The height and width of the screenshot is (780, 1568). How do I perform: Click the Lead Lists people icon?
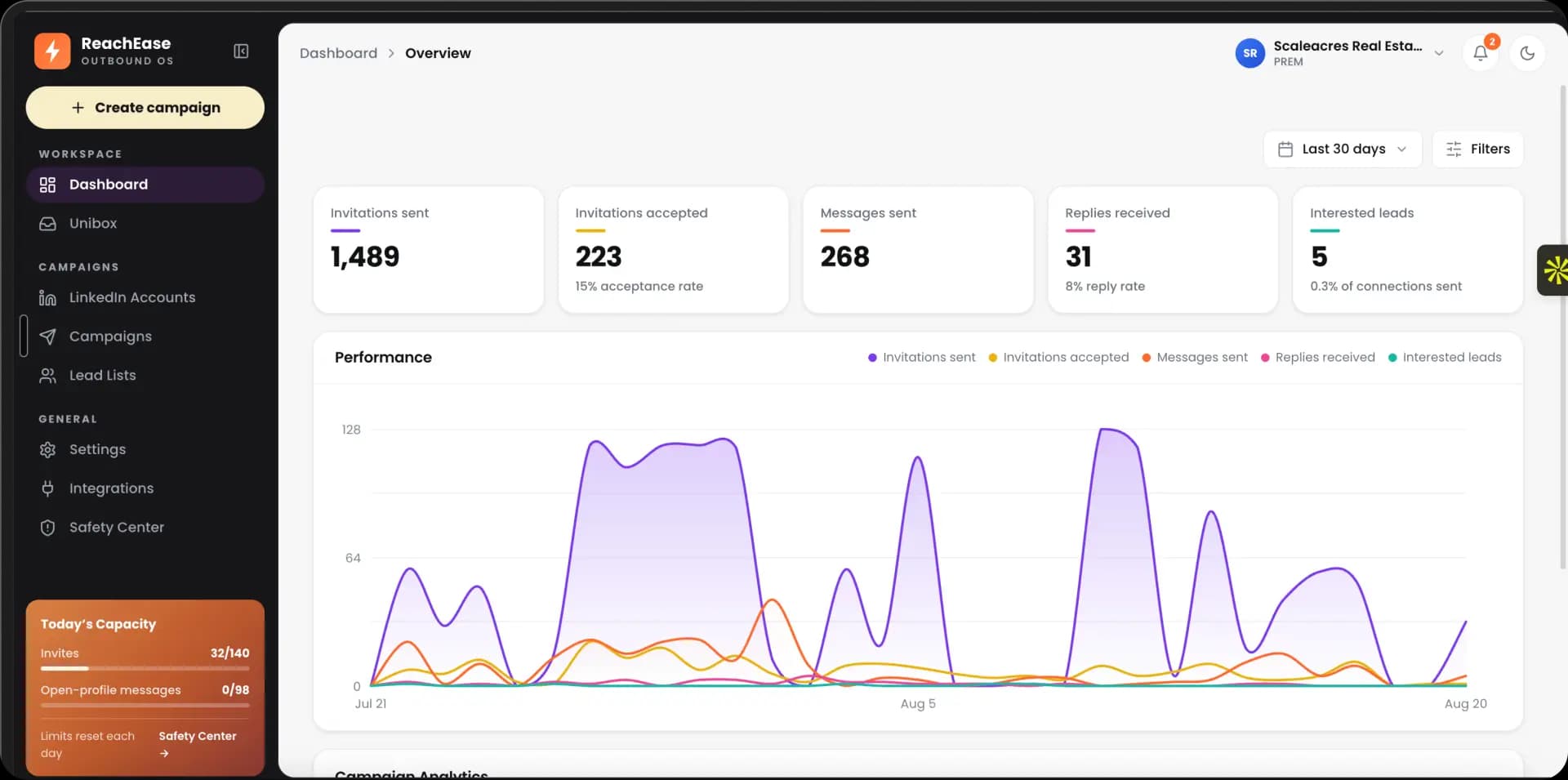pyautogui.click(x=47, y=376)
